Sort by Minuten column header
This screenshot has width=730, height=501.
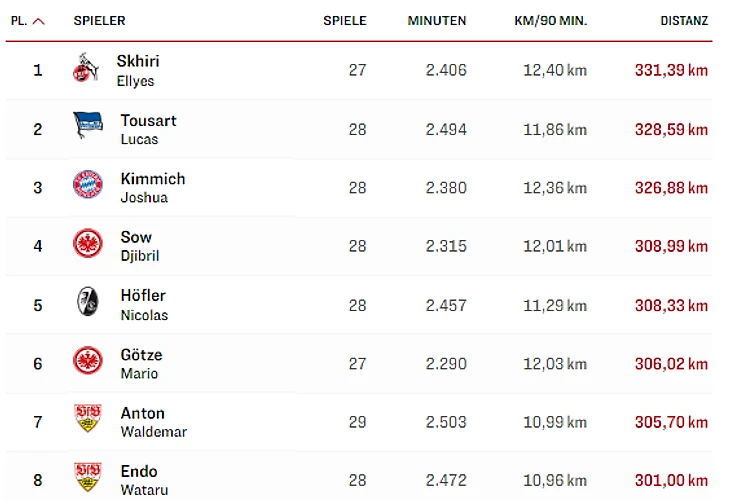437,21
